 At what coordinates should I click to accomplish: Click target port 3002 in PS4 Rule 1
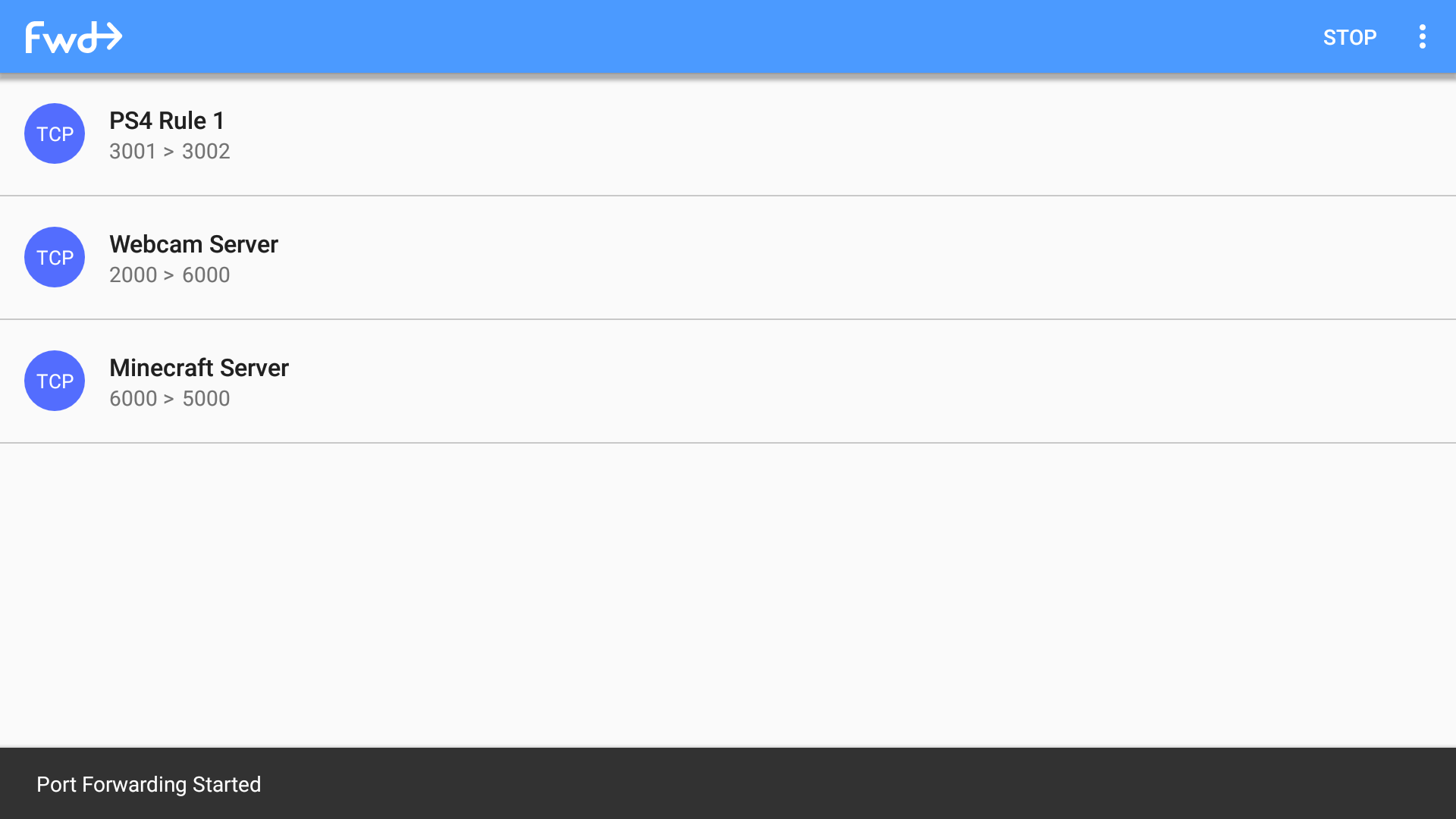(206, 152)
